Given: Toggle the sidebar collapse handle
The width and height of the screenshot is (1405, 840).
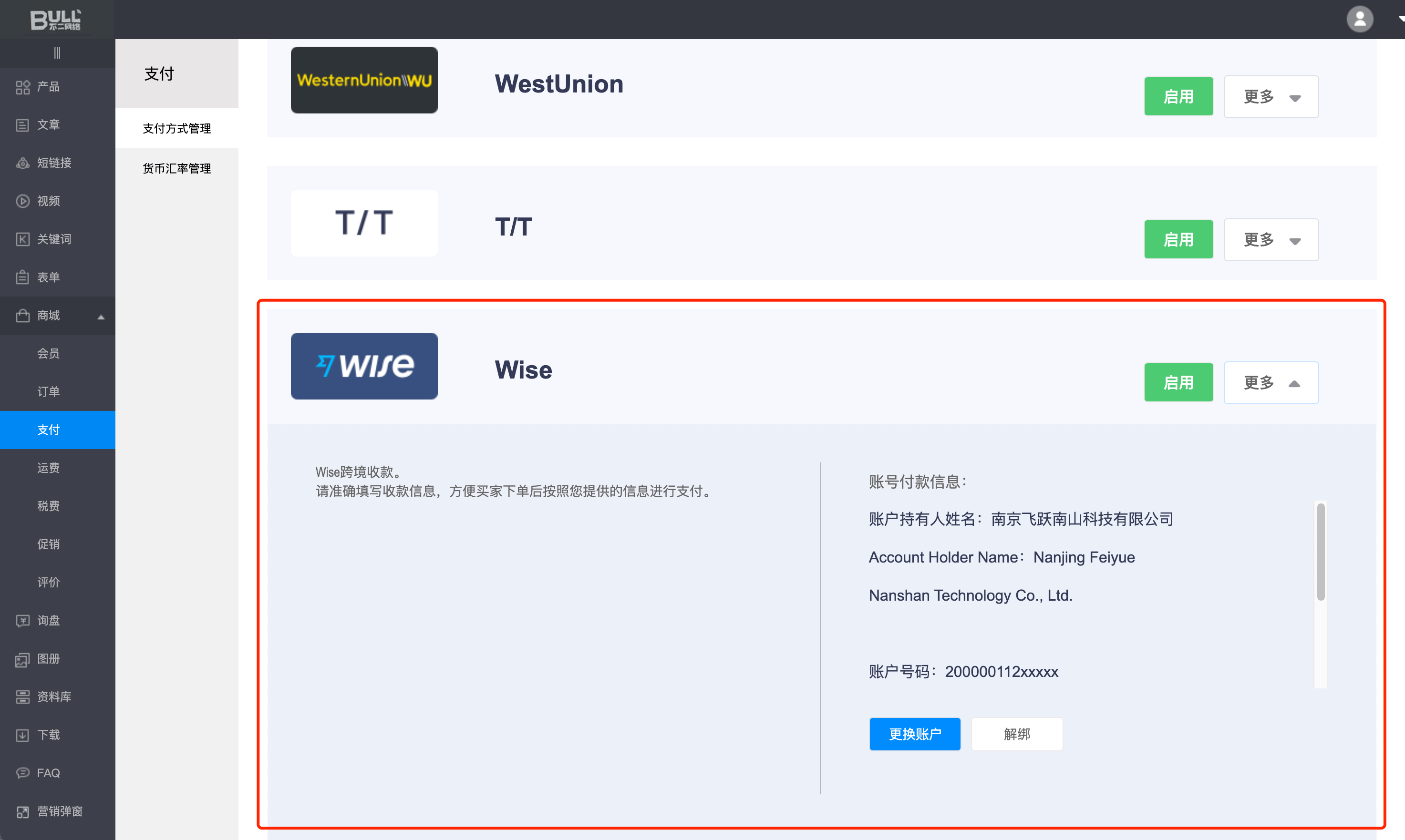Looking at the screenshot, I should (57, 53).
